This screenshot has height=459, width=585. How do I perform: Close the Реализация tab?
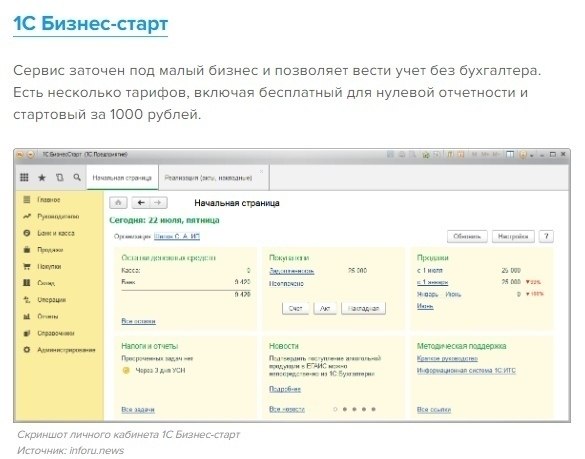point(262,171)
